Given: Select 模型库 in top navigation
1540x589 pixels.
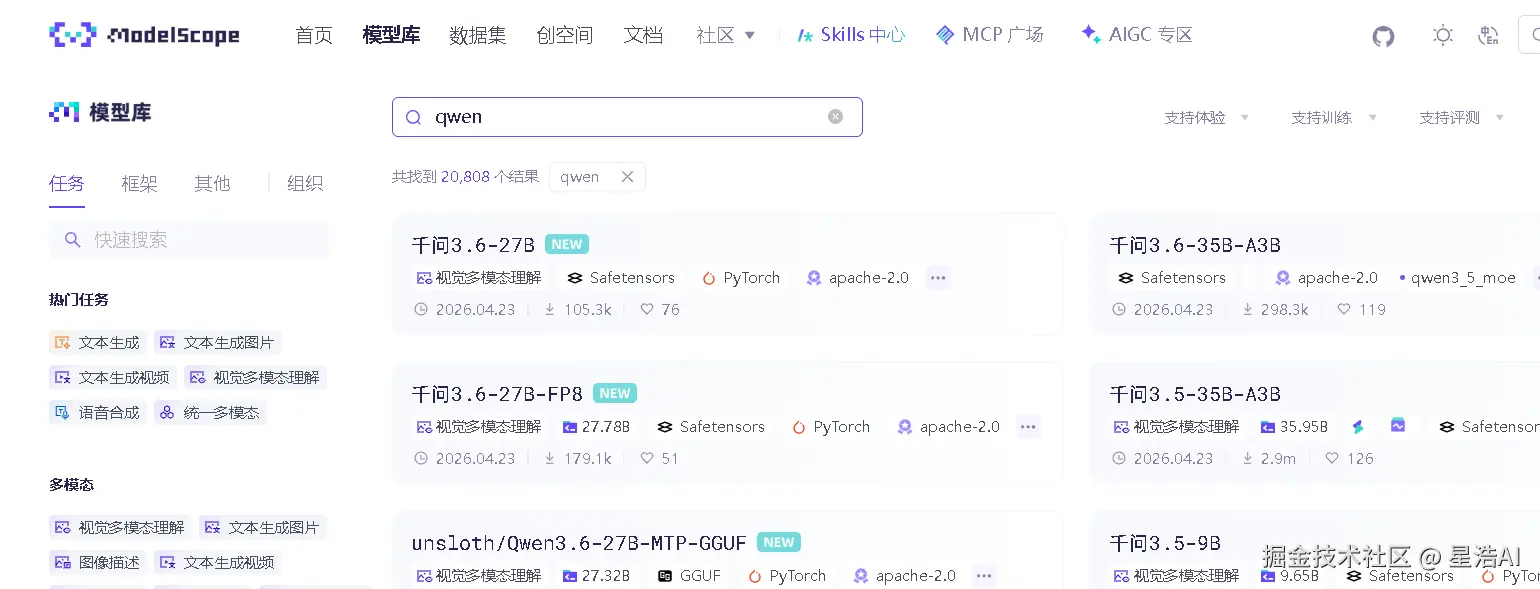Looking at the screenshot, I should click(391, 35).
